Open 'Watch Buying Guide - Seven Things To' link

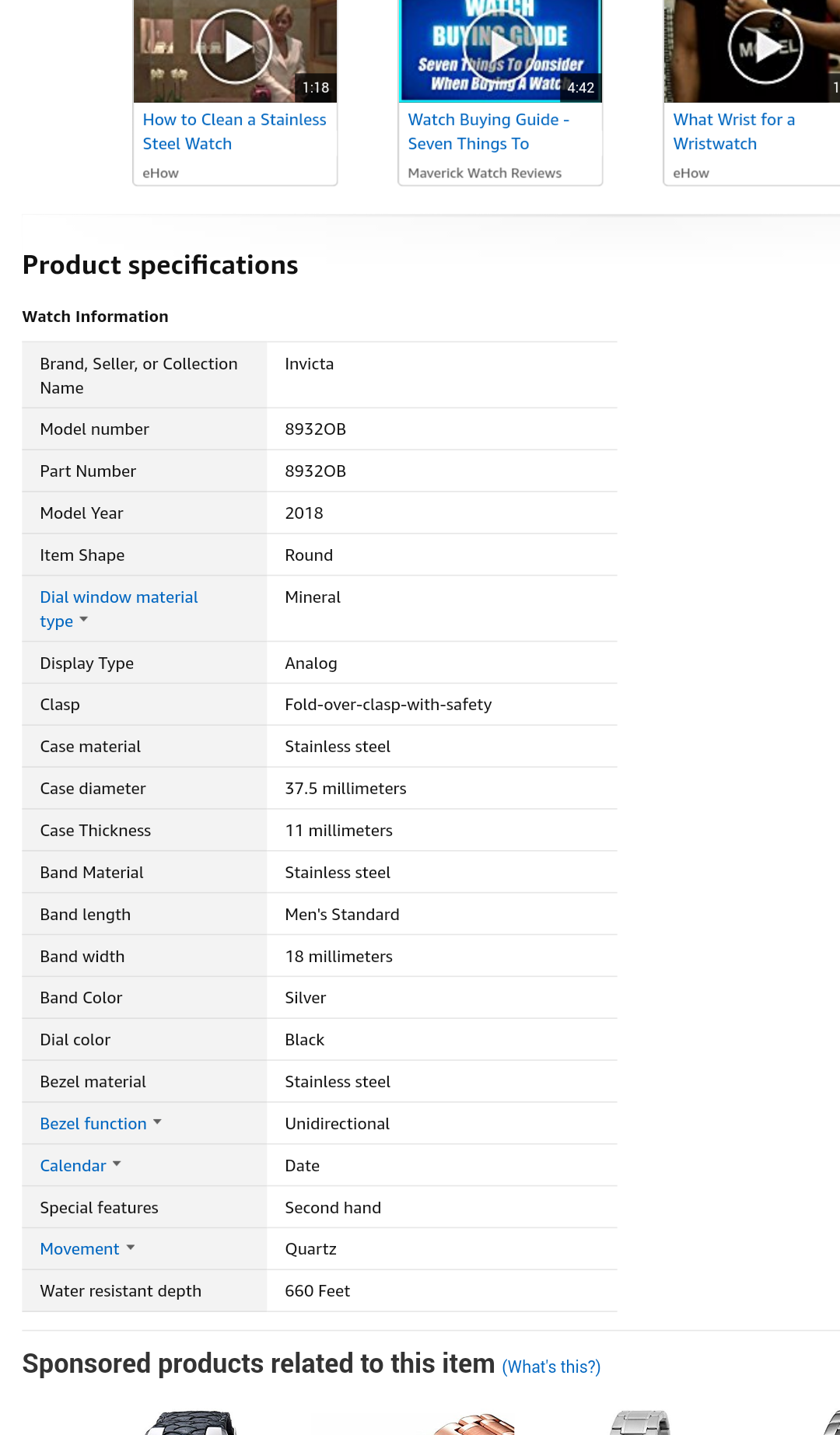[488, 131]
